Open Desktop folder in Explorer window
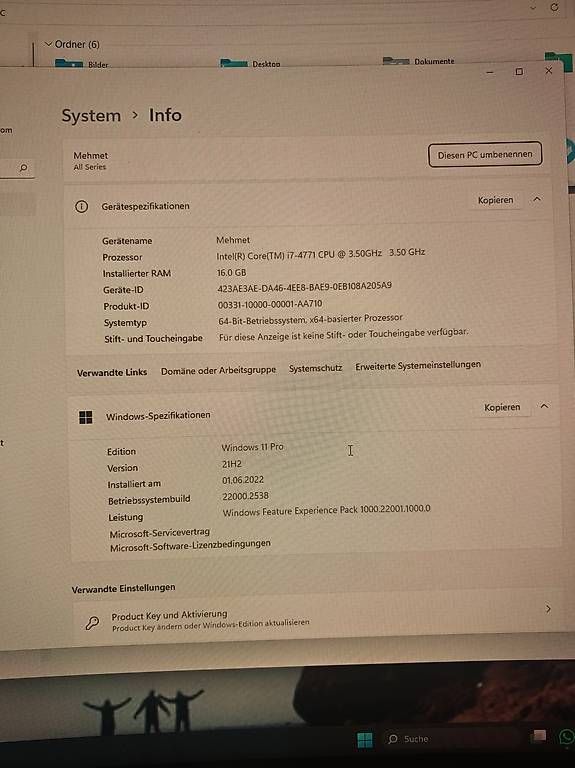 (x=250, y=63)
